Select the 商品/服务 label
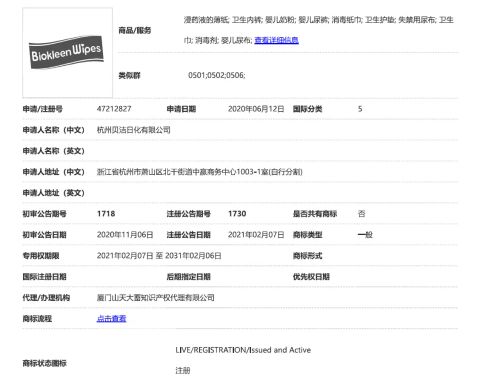The image size is (480, 387). click(135, 31)
